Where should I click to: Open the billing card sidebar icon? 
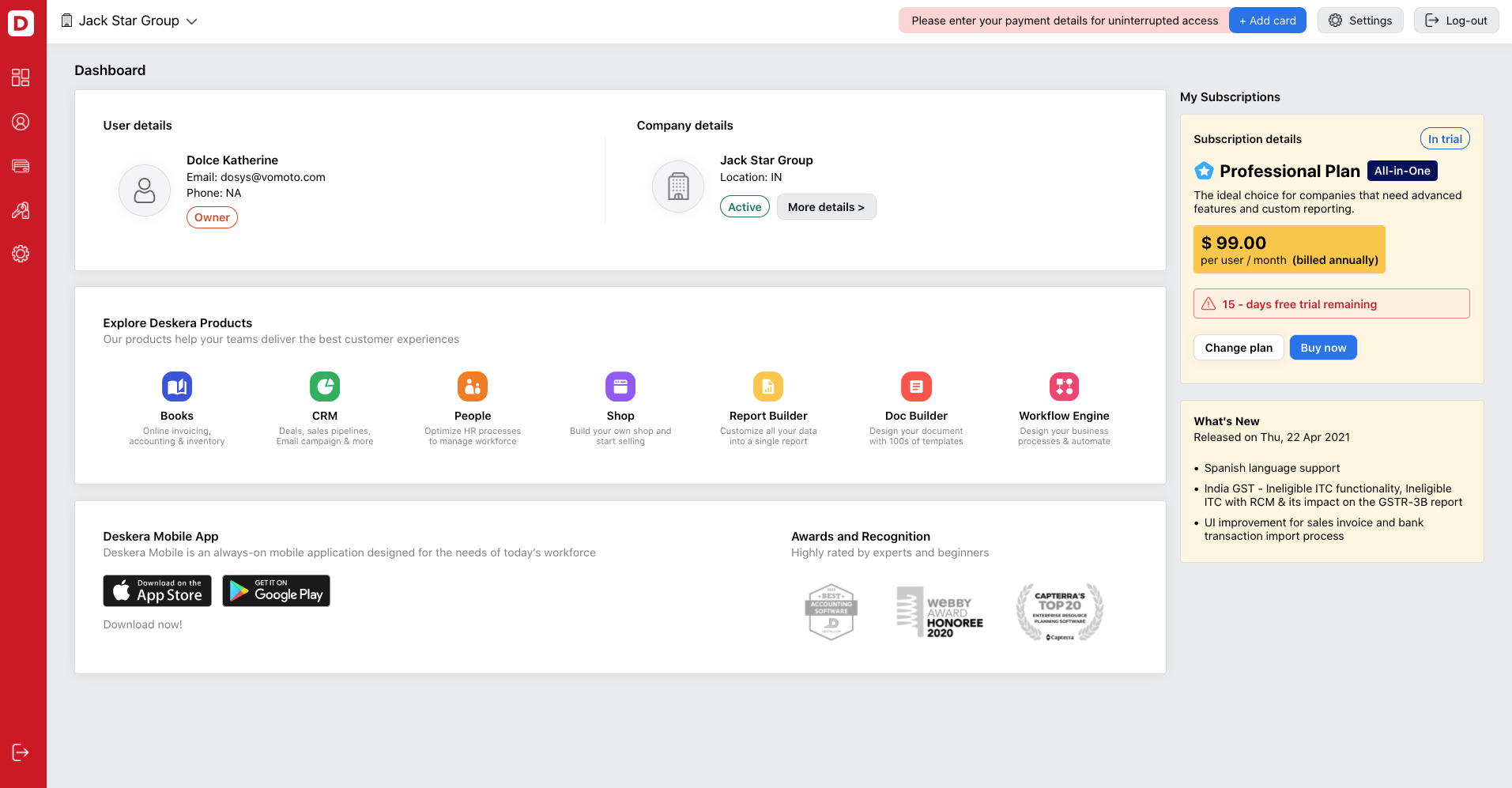[x=21, y=166]
